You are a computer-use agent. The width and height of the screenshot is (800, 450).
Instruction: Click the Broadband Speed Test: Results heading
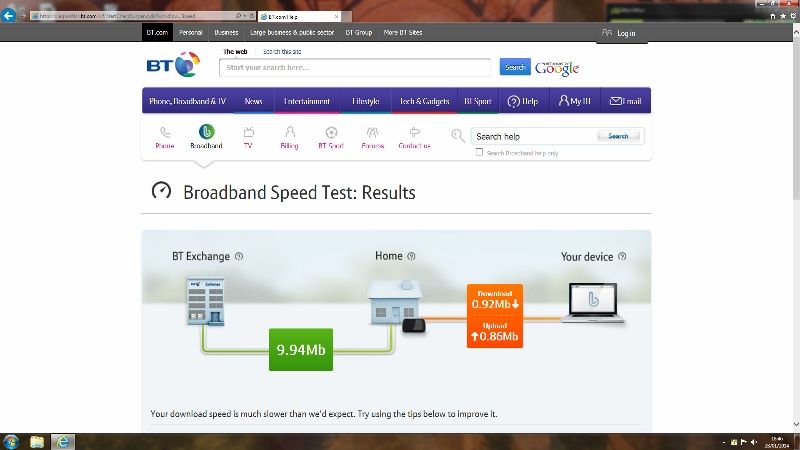[x=299, y=193]
